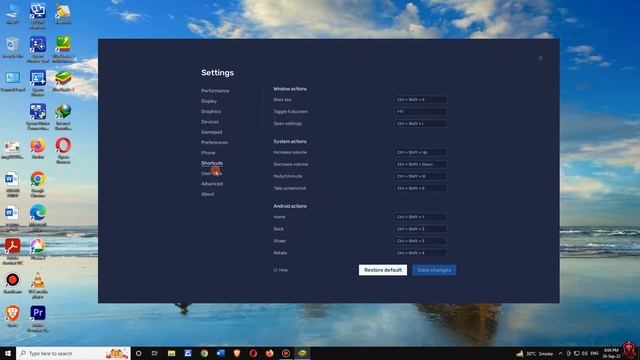Open the clock and date in the taskbar
This screenshot has width=640, height=360.
[611, 353]
